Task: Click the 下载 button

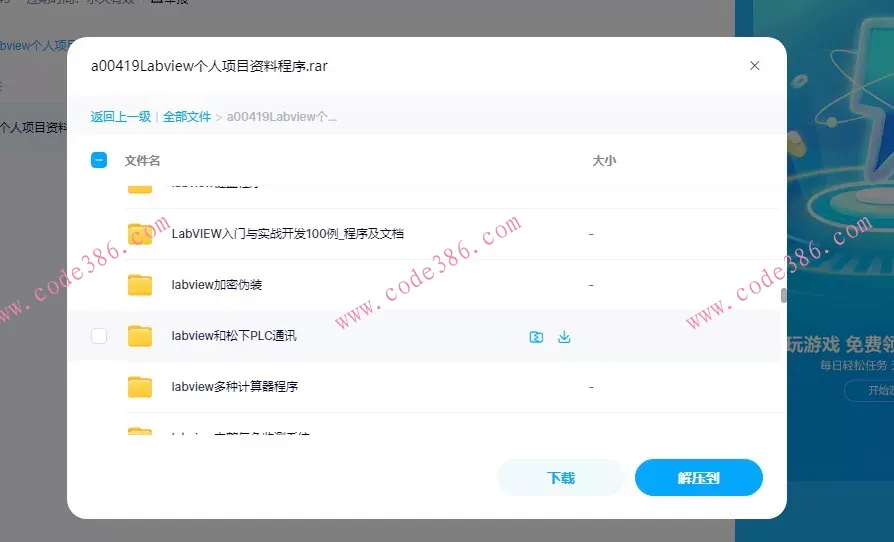Action: click(x=560, y=478)
